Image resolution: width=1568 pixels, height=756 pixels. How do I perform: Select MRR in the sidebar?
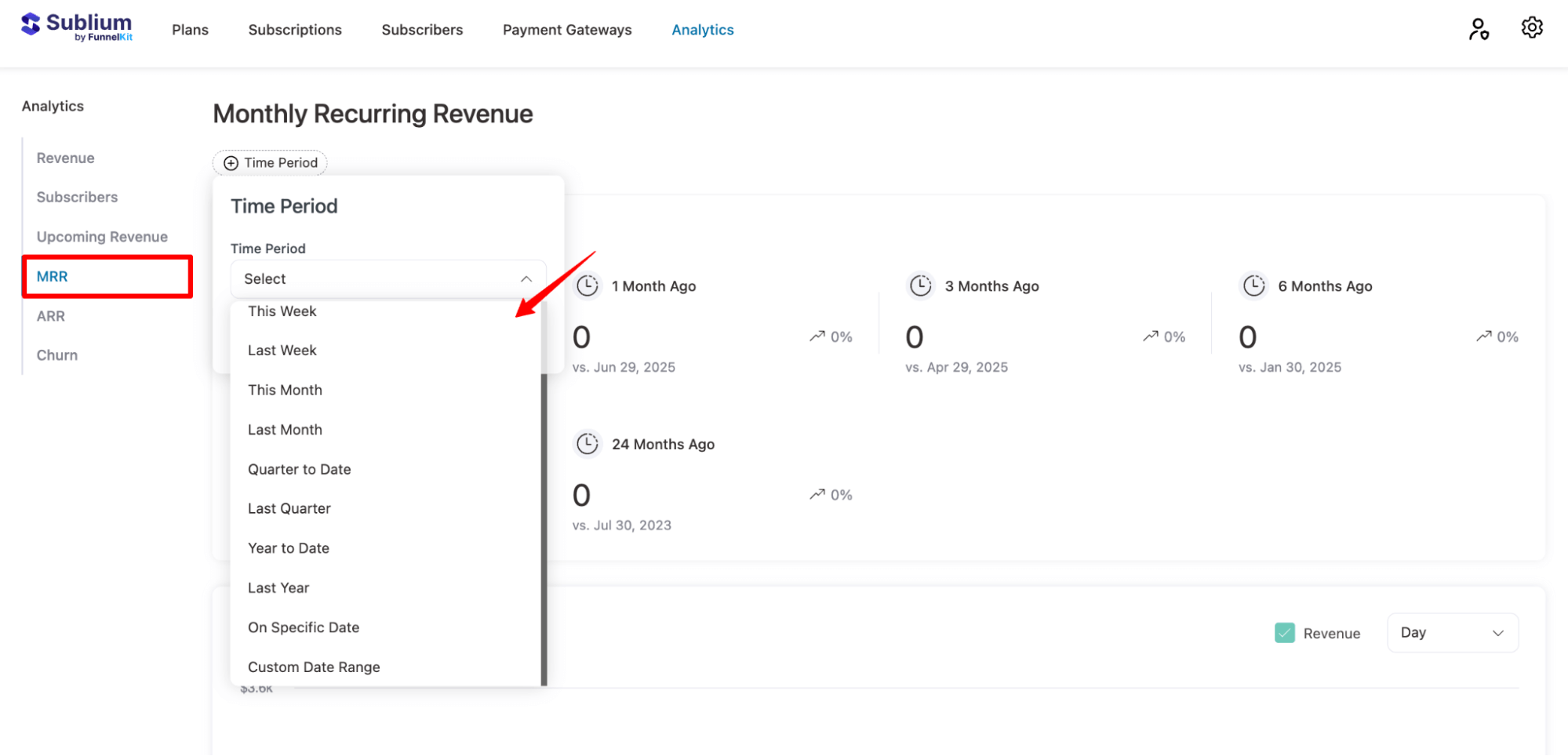click(53, 277)
